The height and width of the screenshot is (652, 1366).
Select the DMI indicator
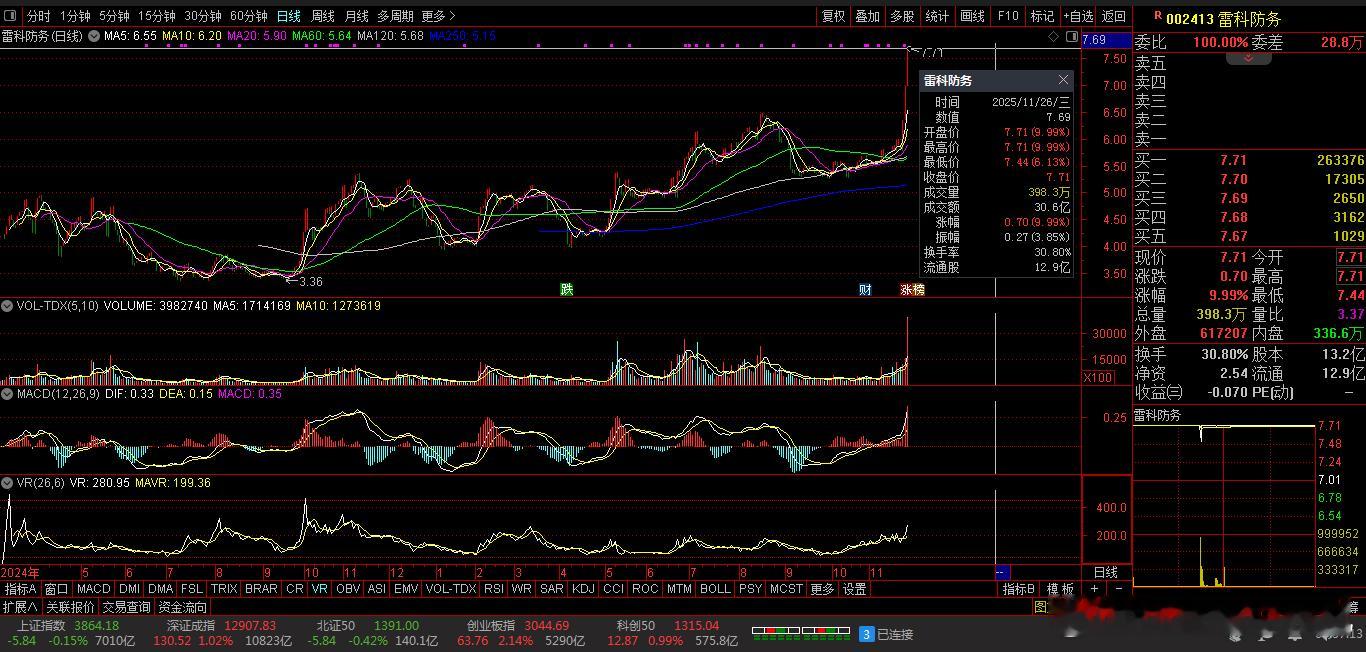point(129,589)
